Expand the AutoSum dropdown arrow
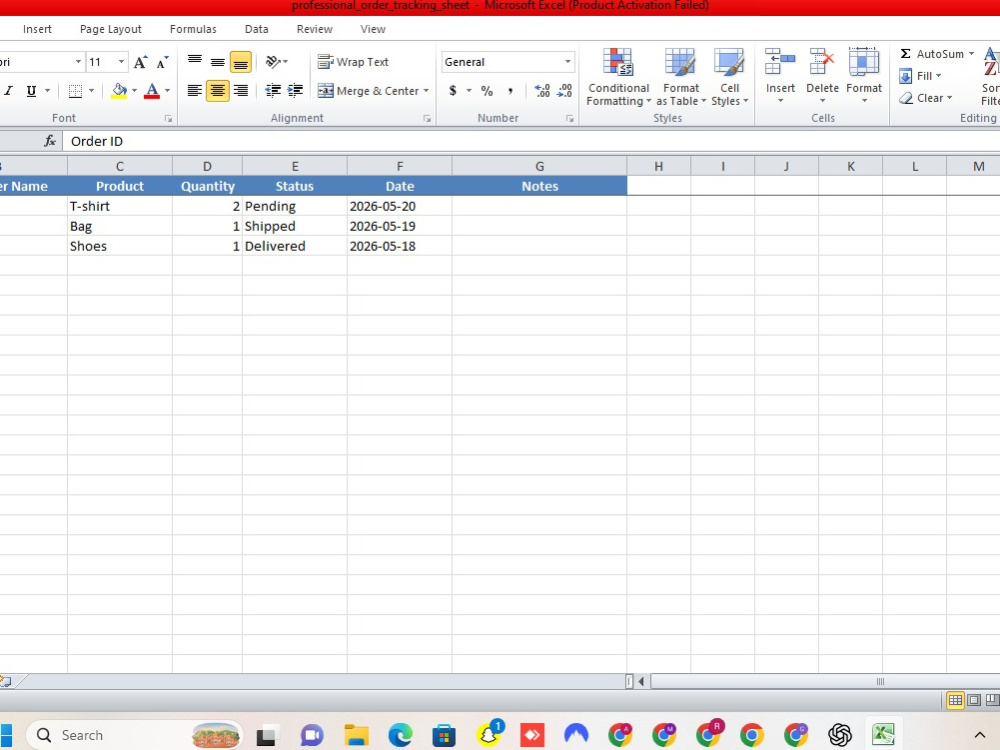The height and width of the screenshot is (750, 1000). [x=971, y=54]
